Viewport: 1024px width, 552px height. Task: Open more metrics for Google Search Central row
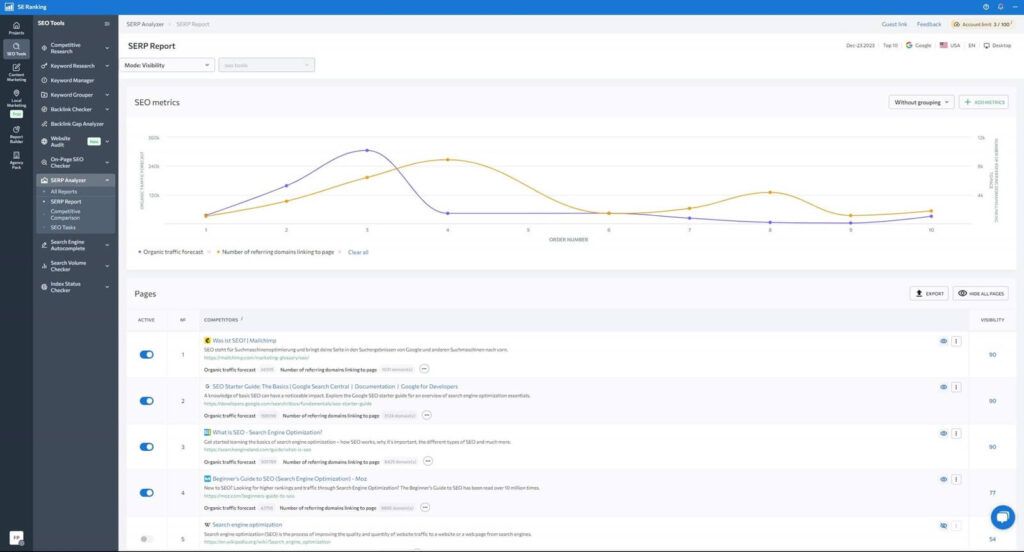426,415
